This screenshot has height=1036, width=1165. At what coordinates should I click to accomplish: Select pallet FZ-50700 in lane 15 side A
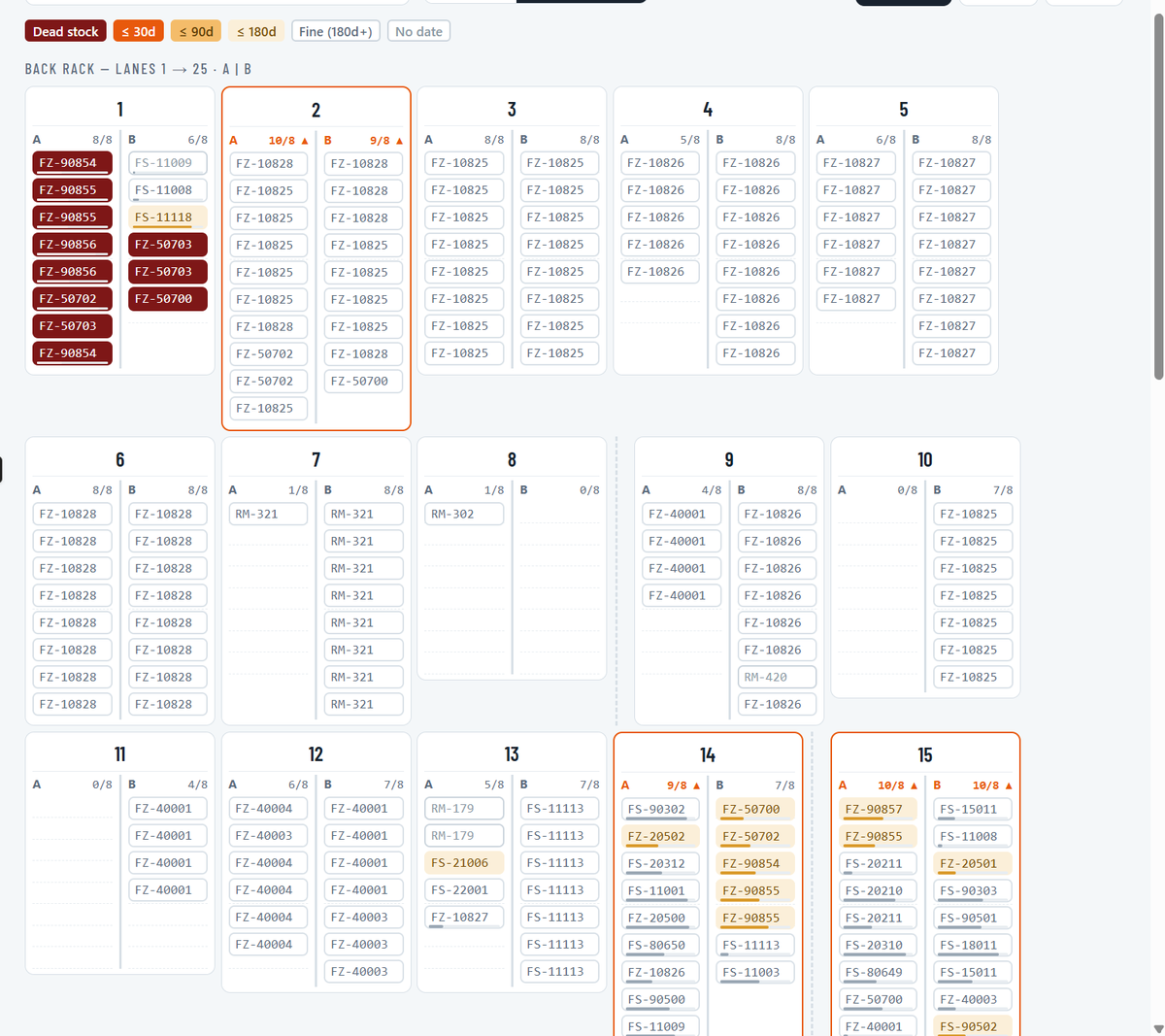879,999
